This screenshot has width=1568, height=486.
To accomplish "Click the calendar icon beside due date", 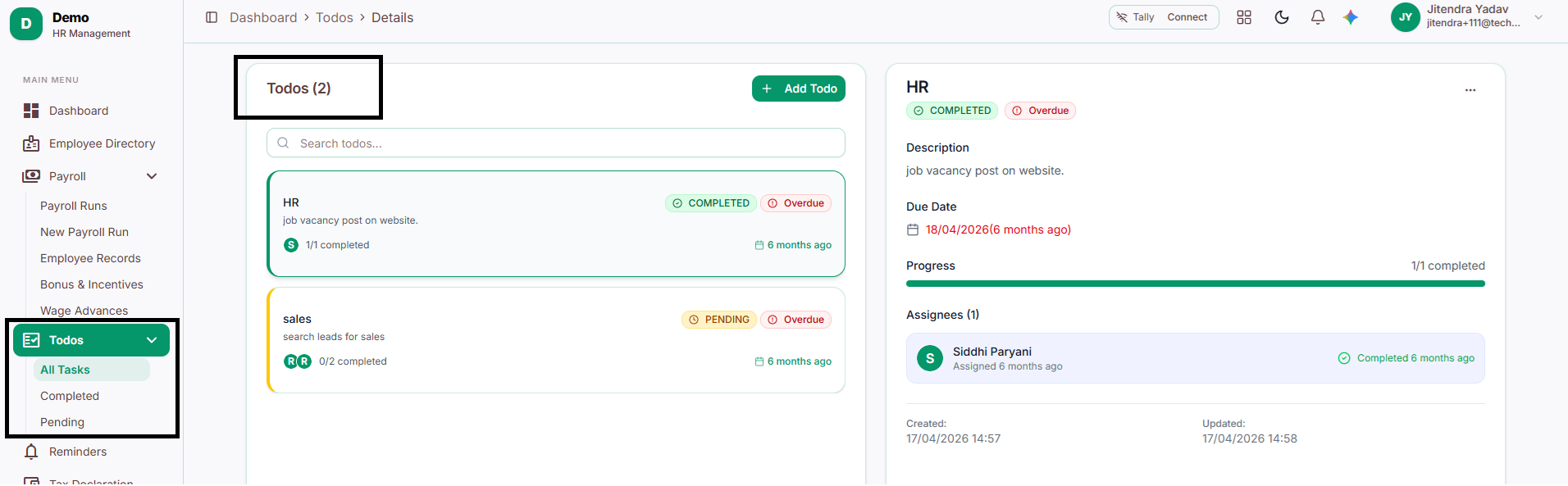I will click(913, 230).
